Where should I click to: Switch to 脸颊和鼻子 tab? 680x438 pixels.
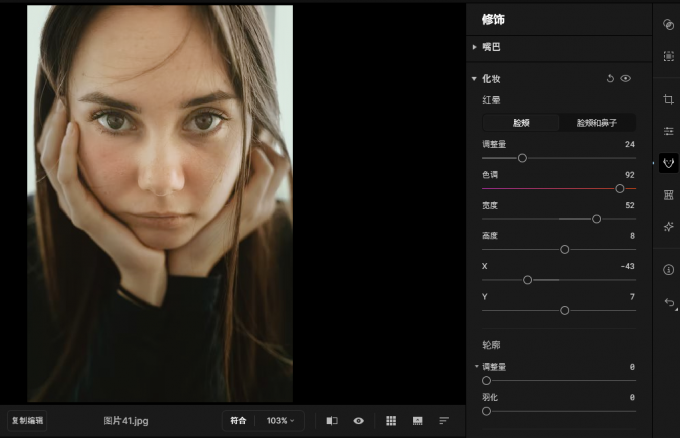pos(597,123)
